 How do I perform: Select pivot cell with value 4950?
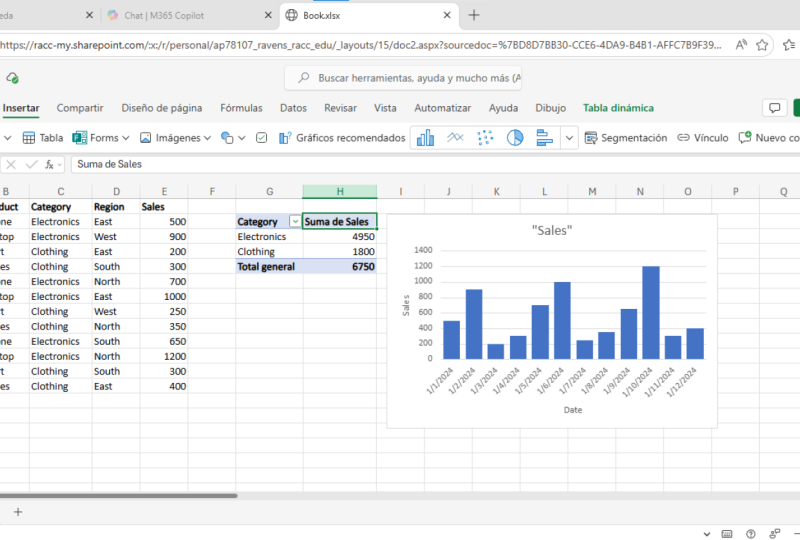340,237
